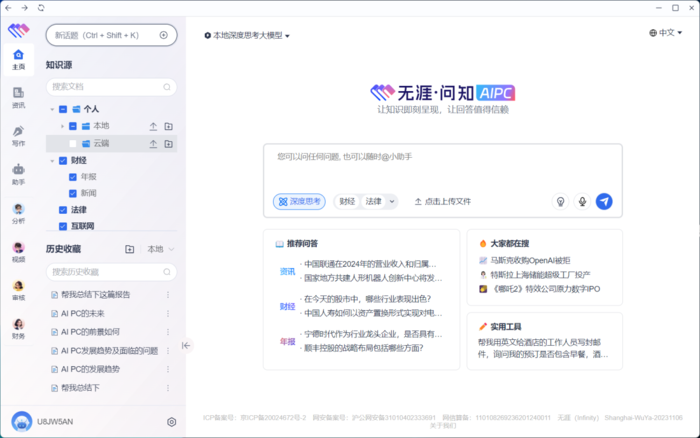700x438 pixels.
Task: Open the 本地 dropdown in 历史收藏
Action: coord(160,249)
